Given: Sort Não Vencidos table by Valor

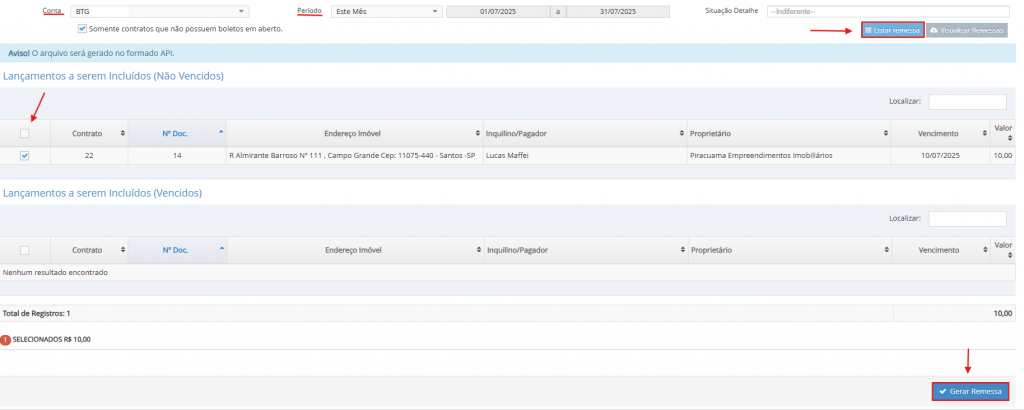Looking at the screenshot, I should (1003, 133).
